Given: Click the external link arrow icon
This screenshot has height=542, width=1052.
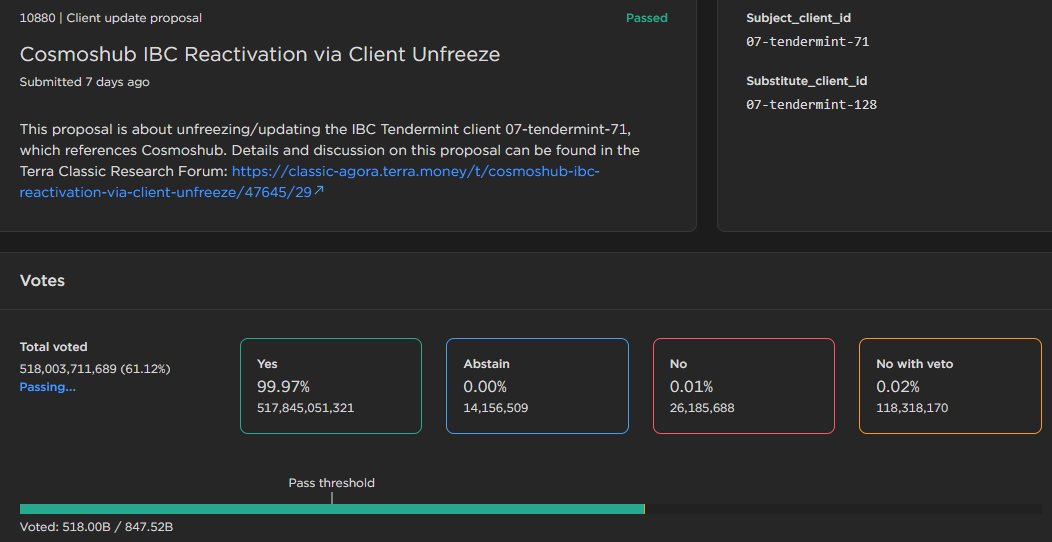Looking at the screenshot, I should (319, 192).
